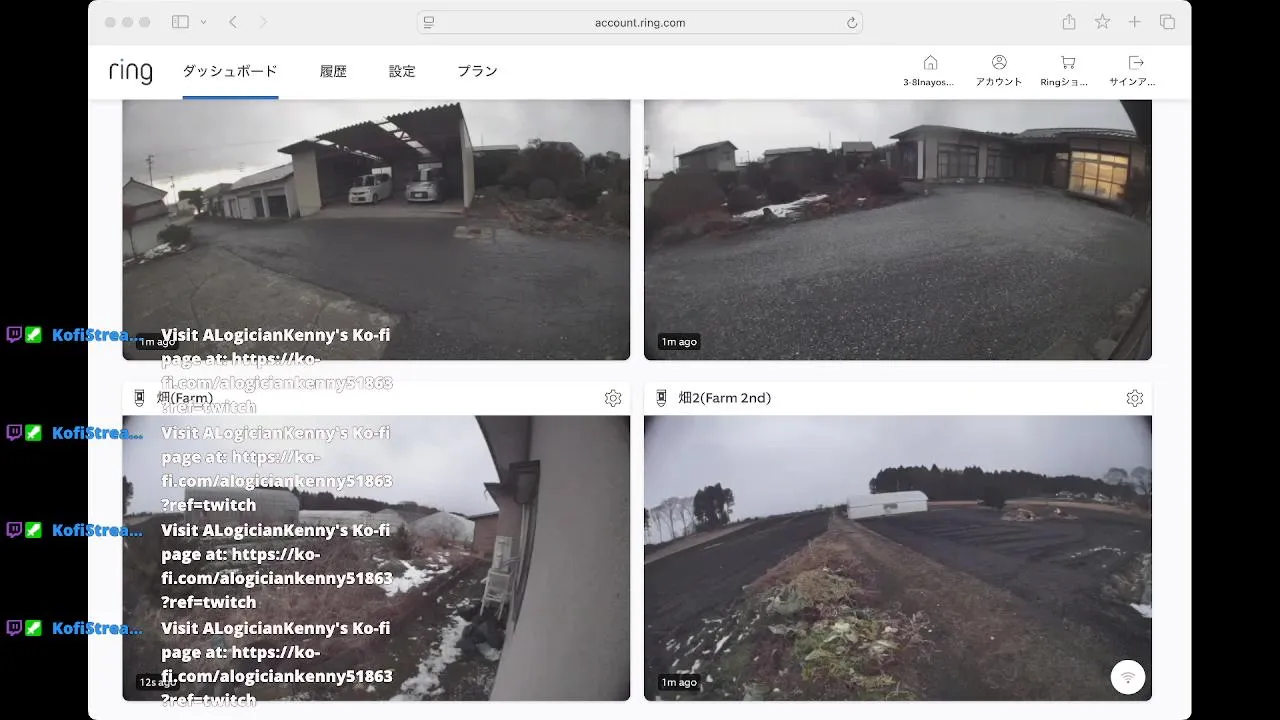
Task: Click the camera device icon beside 畑2(Farm 2nd)
Action: pyautogui.click(x=661, y=398)
